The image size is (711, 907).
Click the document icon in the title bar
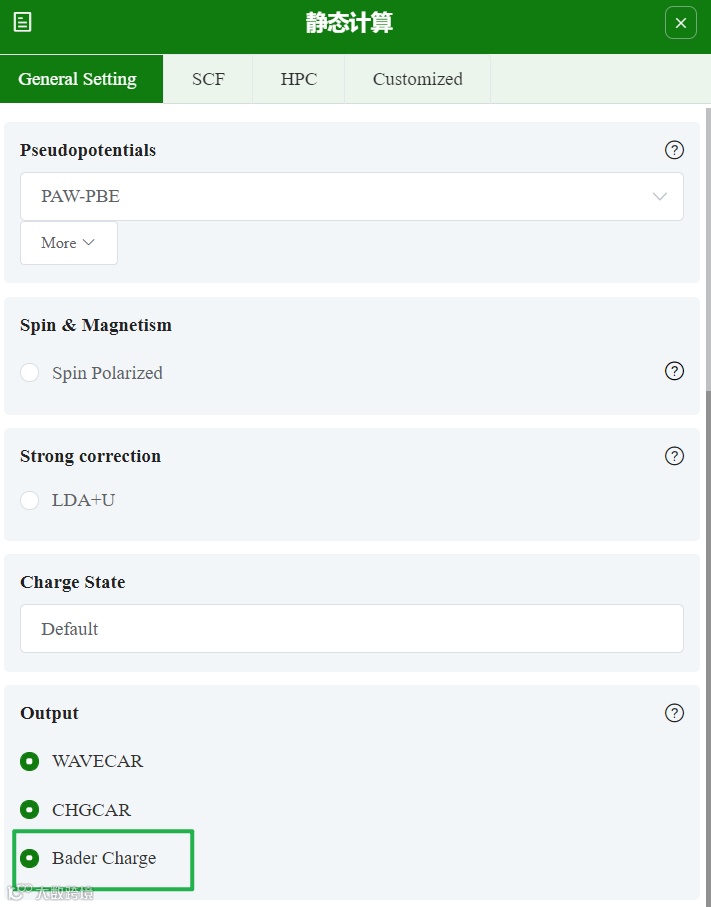22,22
